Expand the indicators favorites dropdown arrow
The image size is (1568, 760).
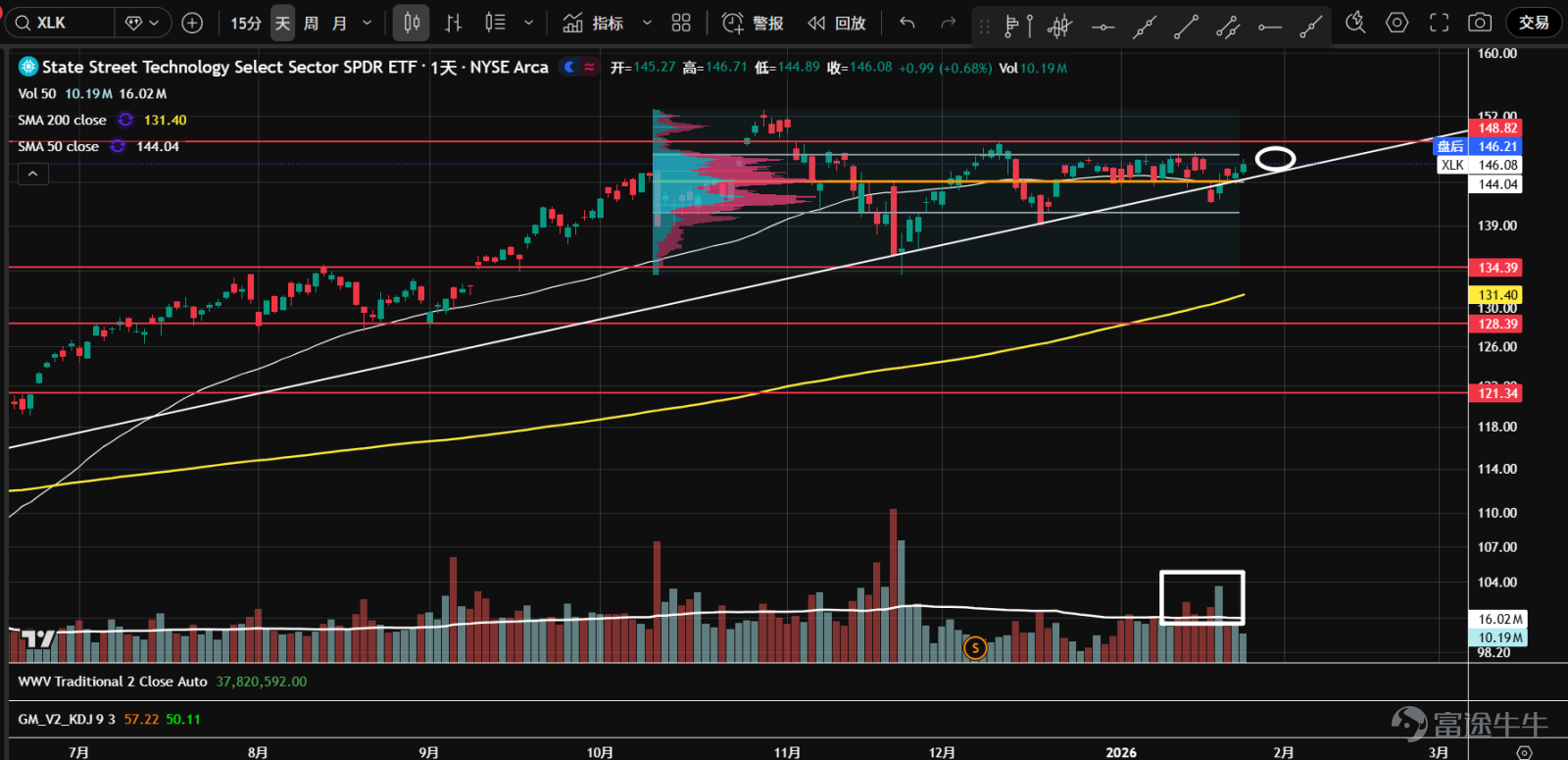pyautogui.click(x=647, y=23)
